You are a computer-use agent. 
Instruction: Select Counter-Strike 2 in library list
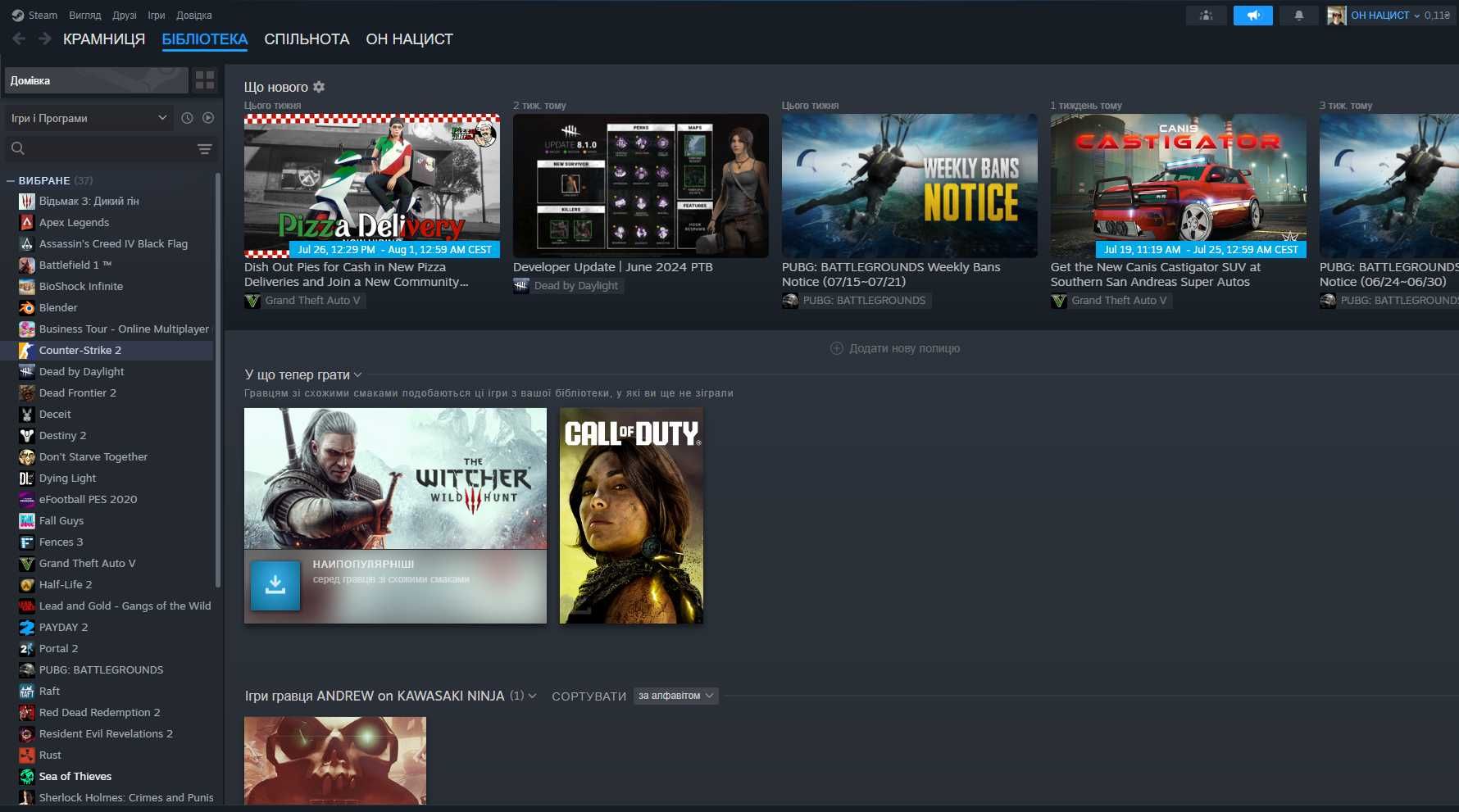[x=107, y=350]
